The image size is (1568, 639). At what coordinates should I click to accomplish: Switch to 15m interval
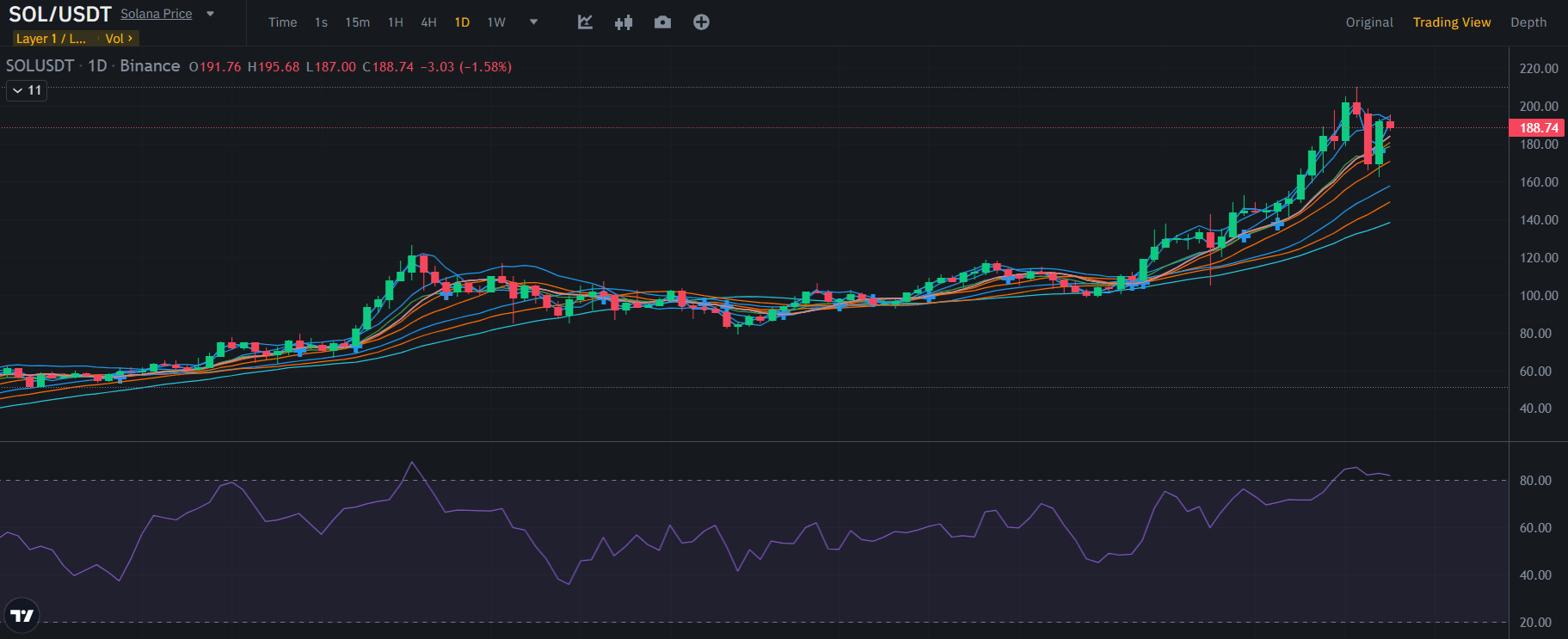357,22
